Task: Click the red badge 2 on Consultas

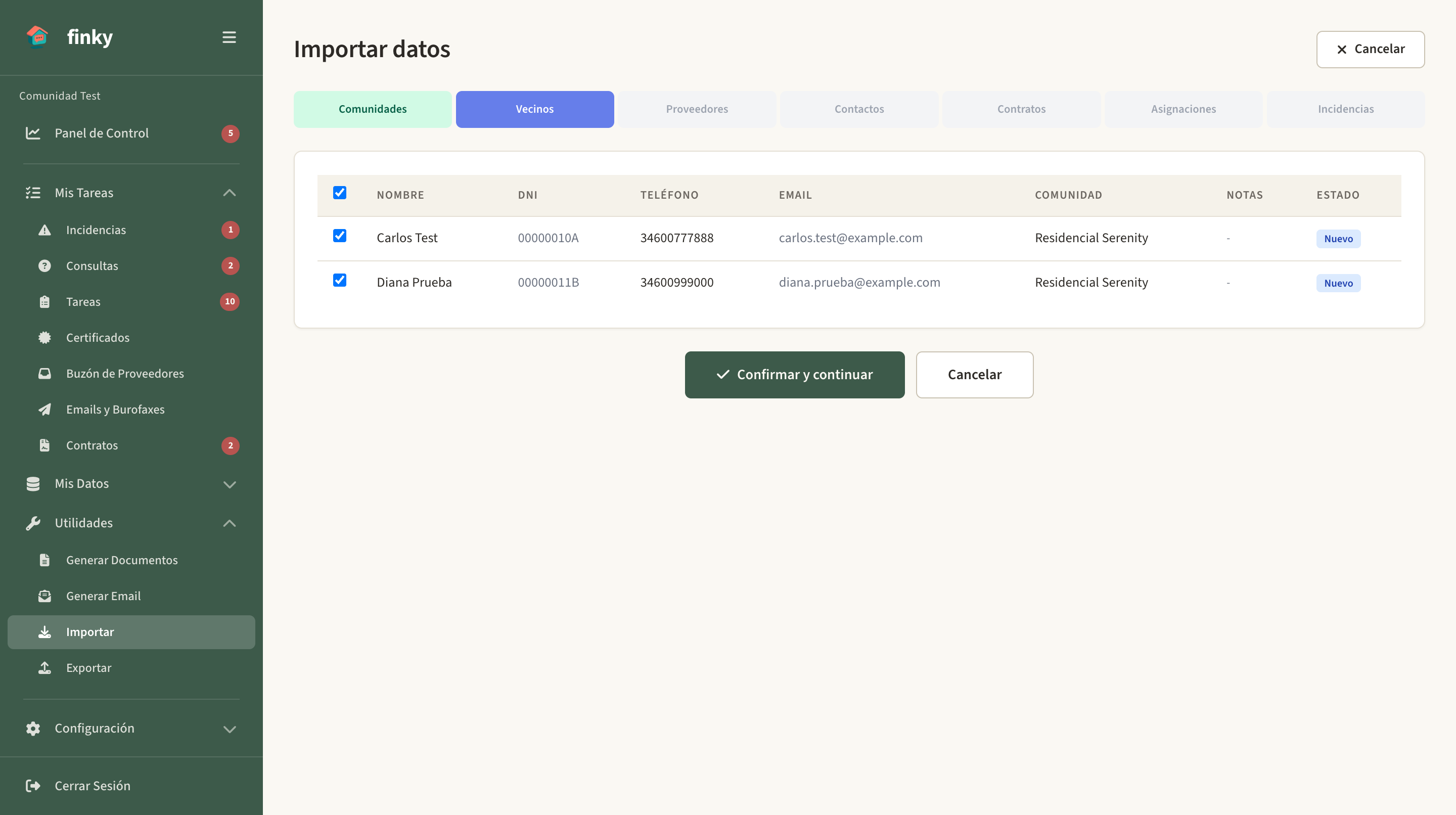Action: tap(230, 265)
